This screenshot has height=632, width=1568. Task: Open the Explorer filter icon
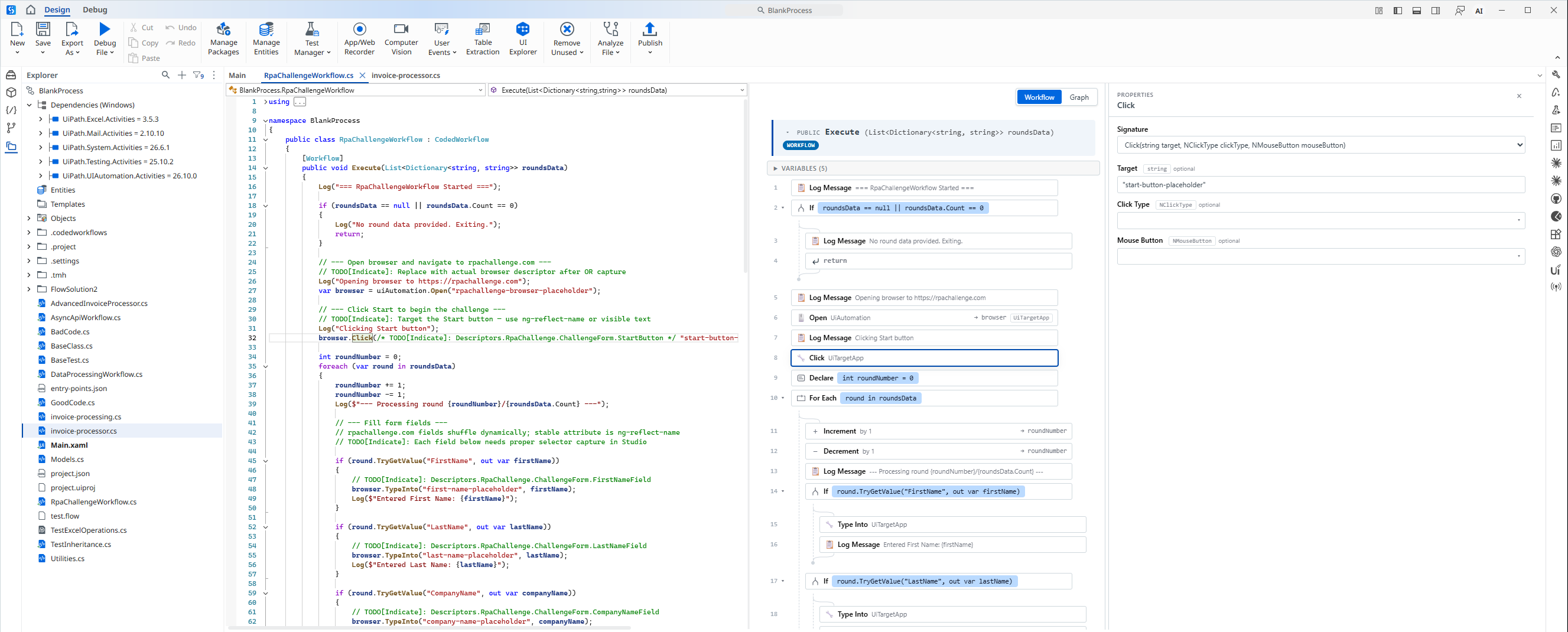point(199,75)
